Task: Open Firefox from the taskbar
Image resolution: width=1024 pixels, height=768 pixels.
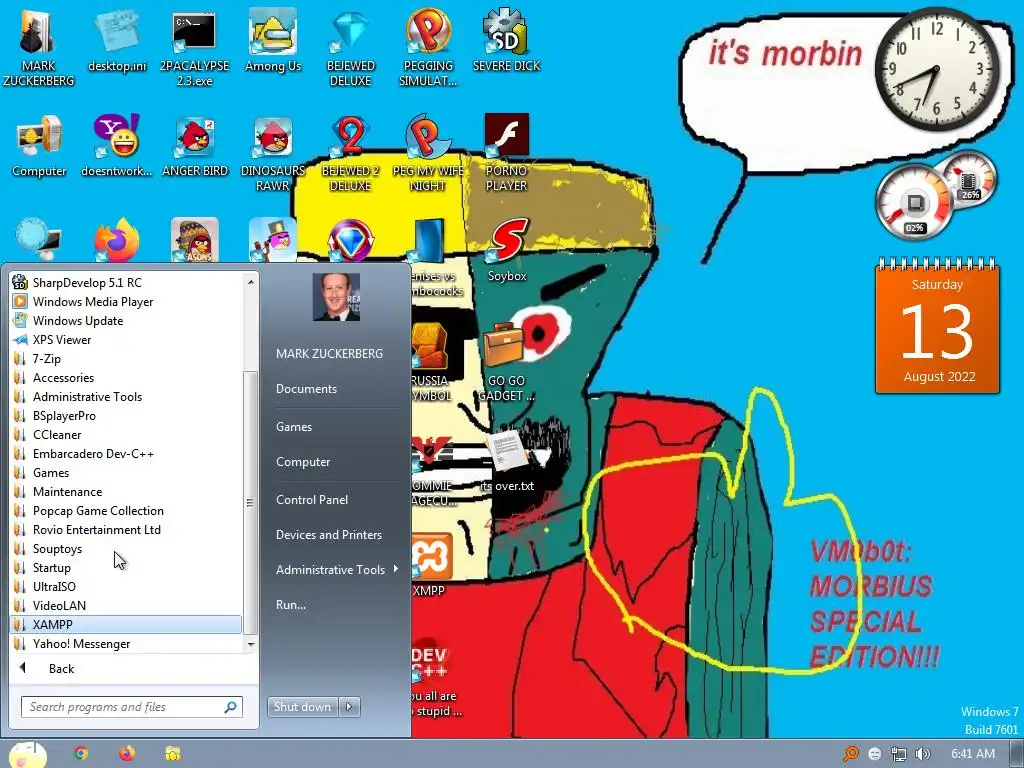Action: [127, 754]
